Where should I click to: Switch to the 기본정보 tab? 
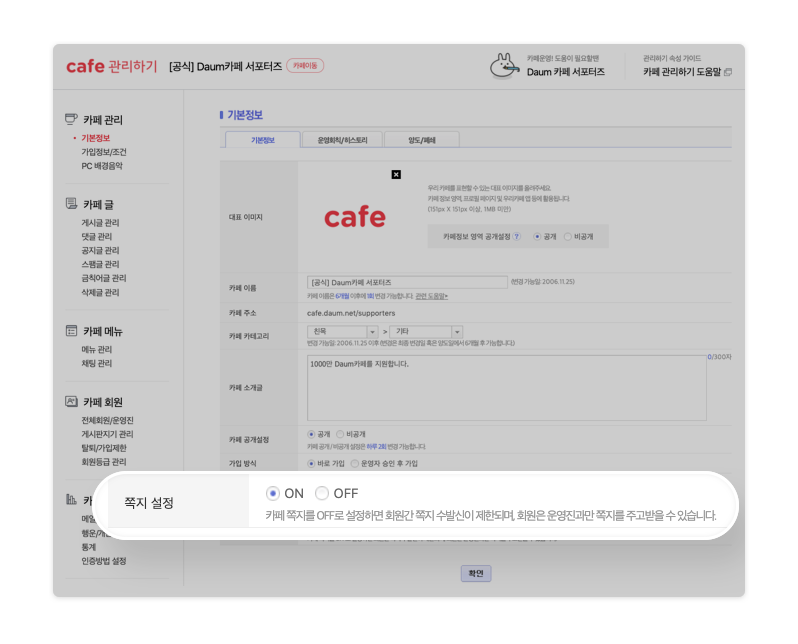pyautogui.click(x=263, y=140)
